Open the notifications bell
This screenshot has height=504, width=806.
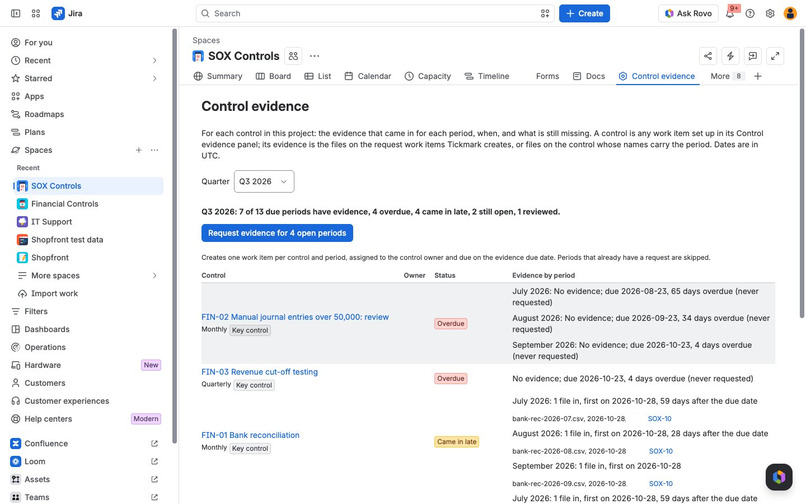click(x=730, y=13)
